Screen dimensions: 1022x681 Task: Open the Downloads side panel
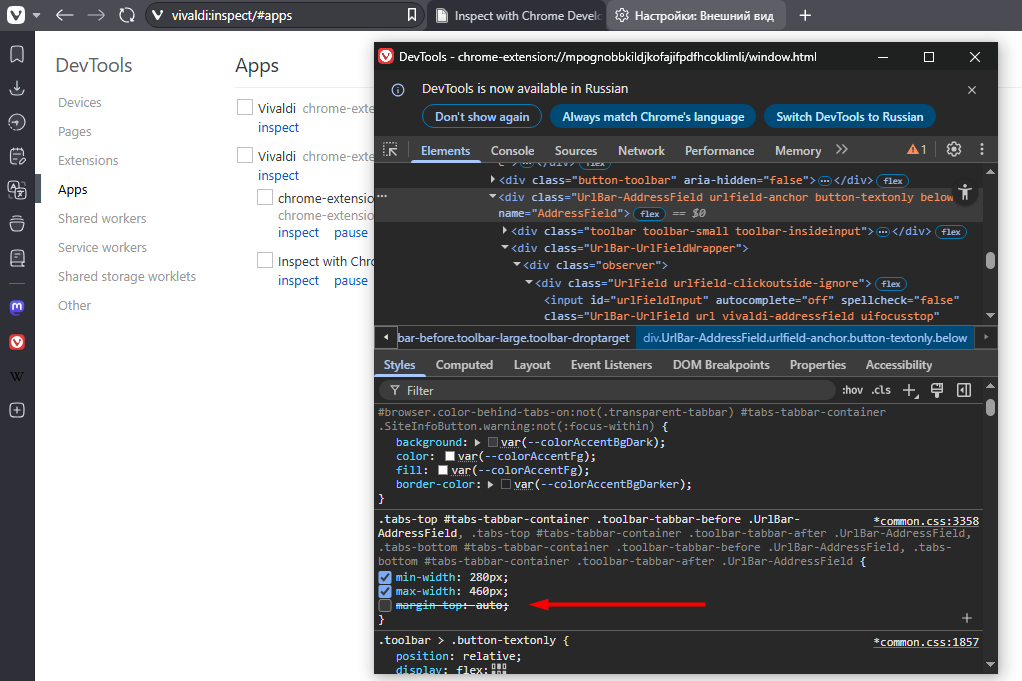click(17, 88)
